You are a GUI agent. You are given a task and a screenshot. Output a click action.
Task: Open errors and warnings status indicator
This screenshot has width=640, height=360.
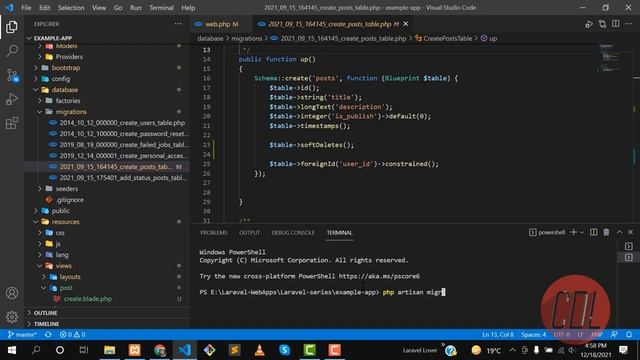click(72, 335)
